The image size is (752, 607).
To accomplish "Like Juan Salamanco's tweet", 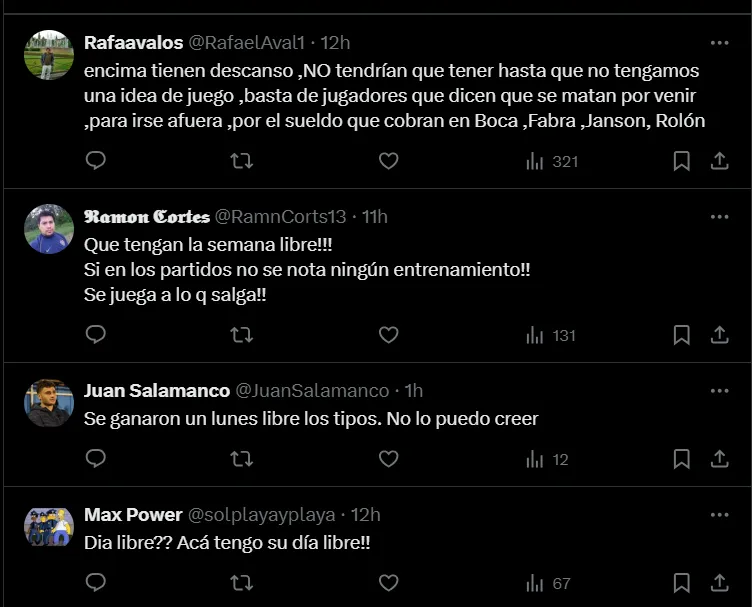I will (388, 459).
